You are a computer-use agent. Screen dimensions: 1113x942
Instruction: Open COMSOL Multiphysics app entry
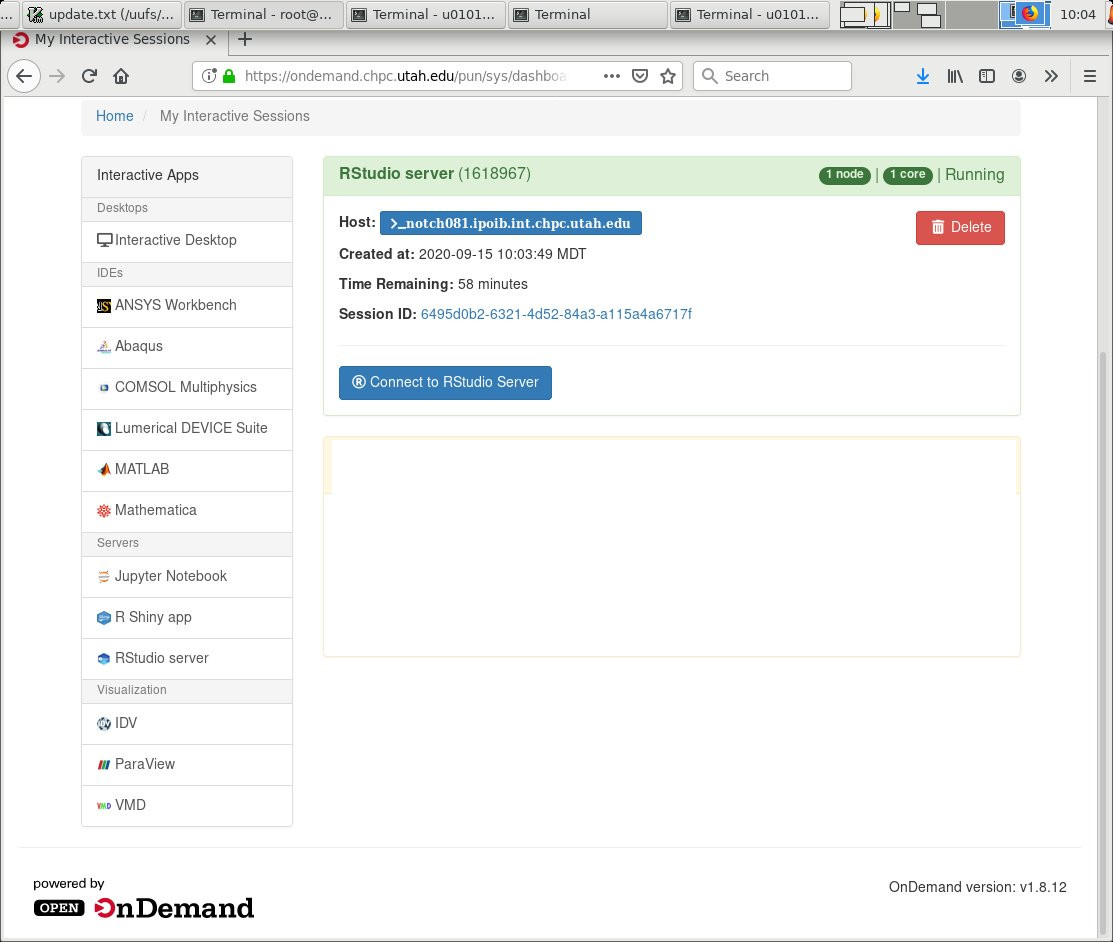point(187,388)
